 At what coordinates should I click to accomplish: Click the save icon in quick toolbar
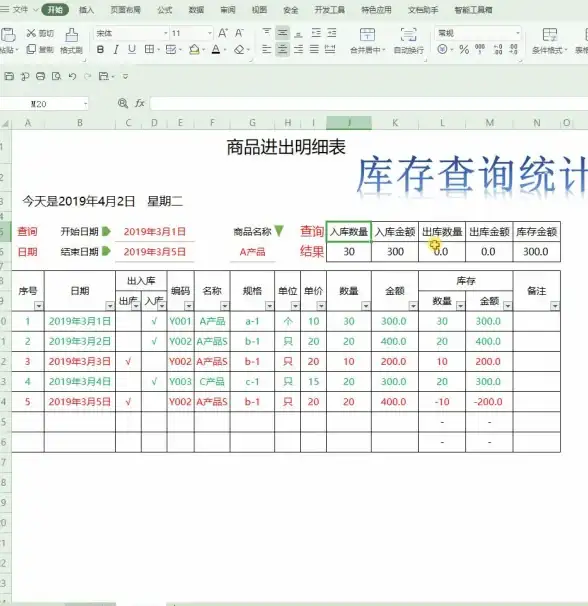[x=9, y=77]
